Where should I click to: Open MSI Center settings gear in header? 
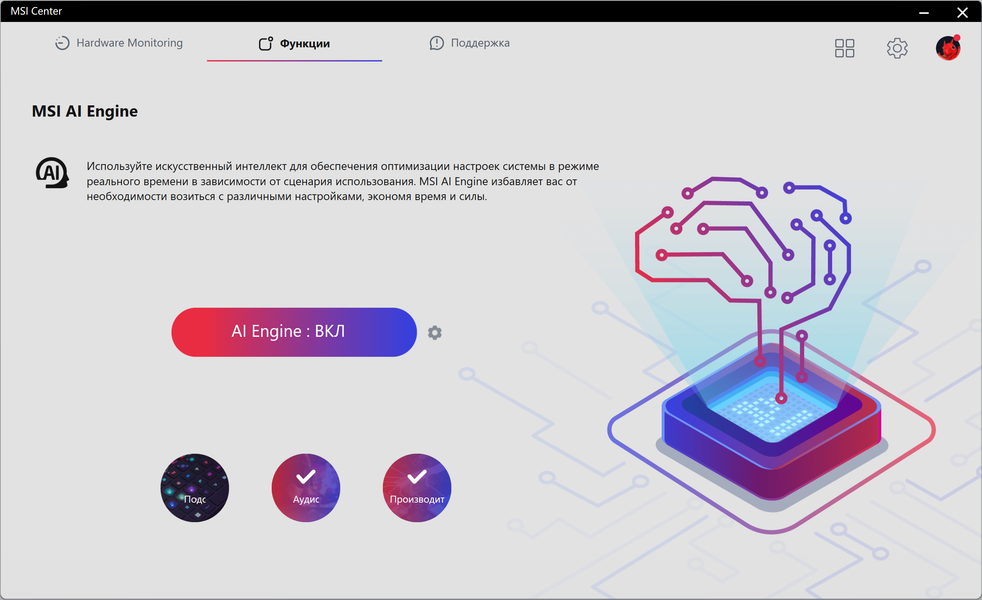point(897,48)
